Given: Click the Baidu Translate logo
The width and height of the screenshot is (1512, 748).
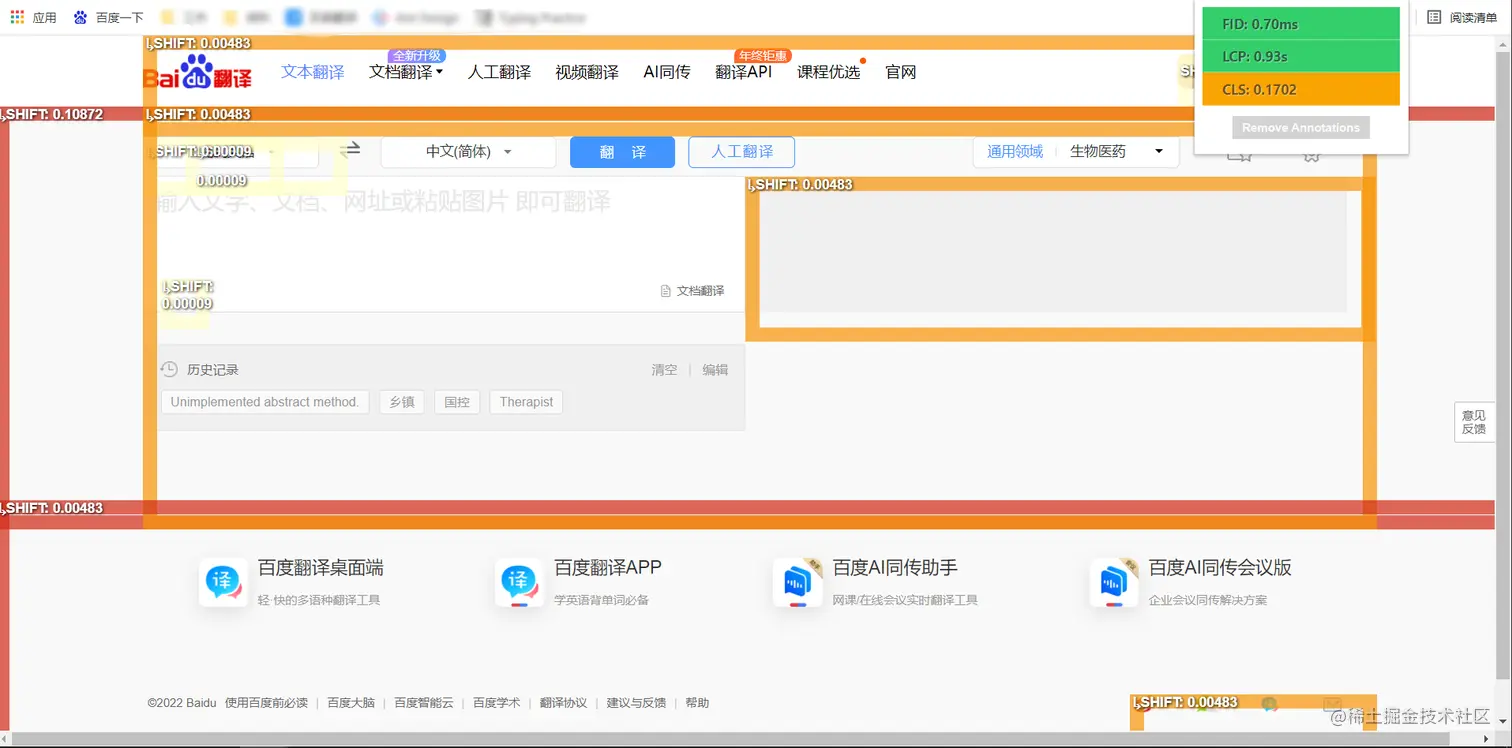Looking at the screenshot, I should pyautogui.click(x=199, y=71).
